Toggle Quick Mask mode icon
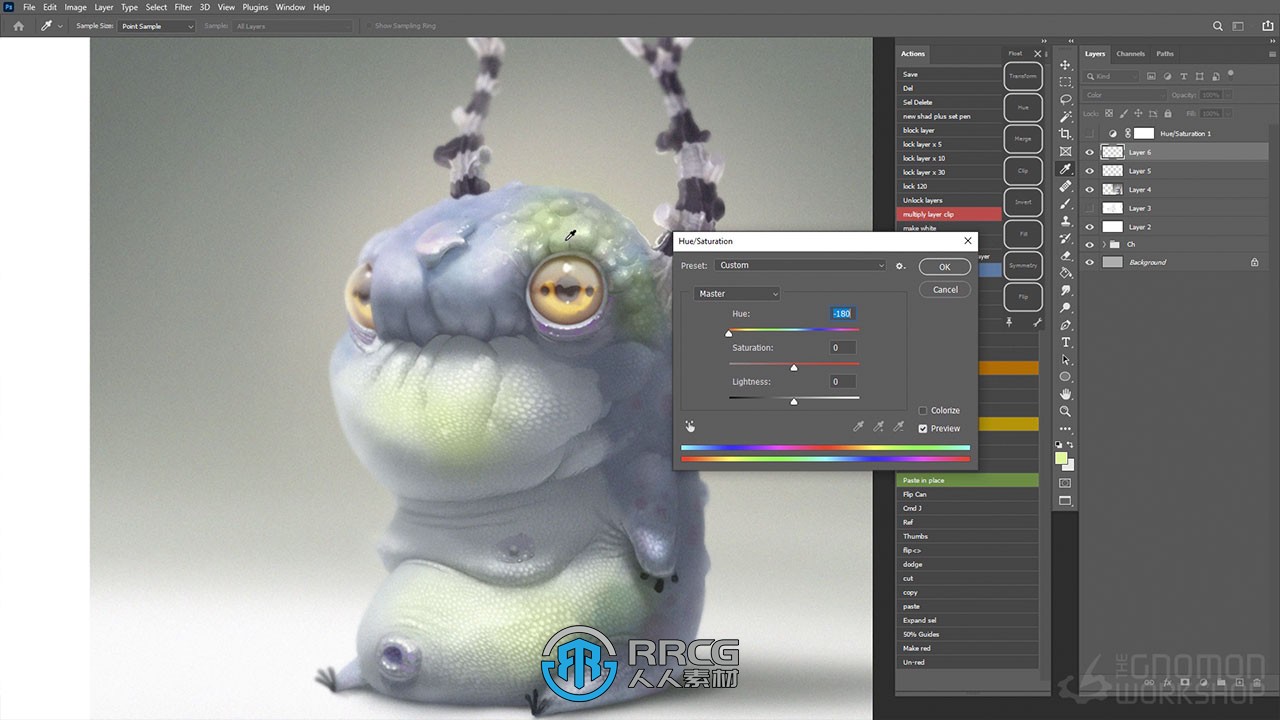This screenshot has height=720, width=1280. click(1065, 483)
